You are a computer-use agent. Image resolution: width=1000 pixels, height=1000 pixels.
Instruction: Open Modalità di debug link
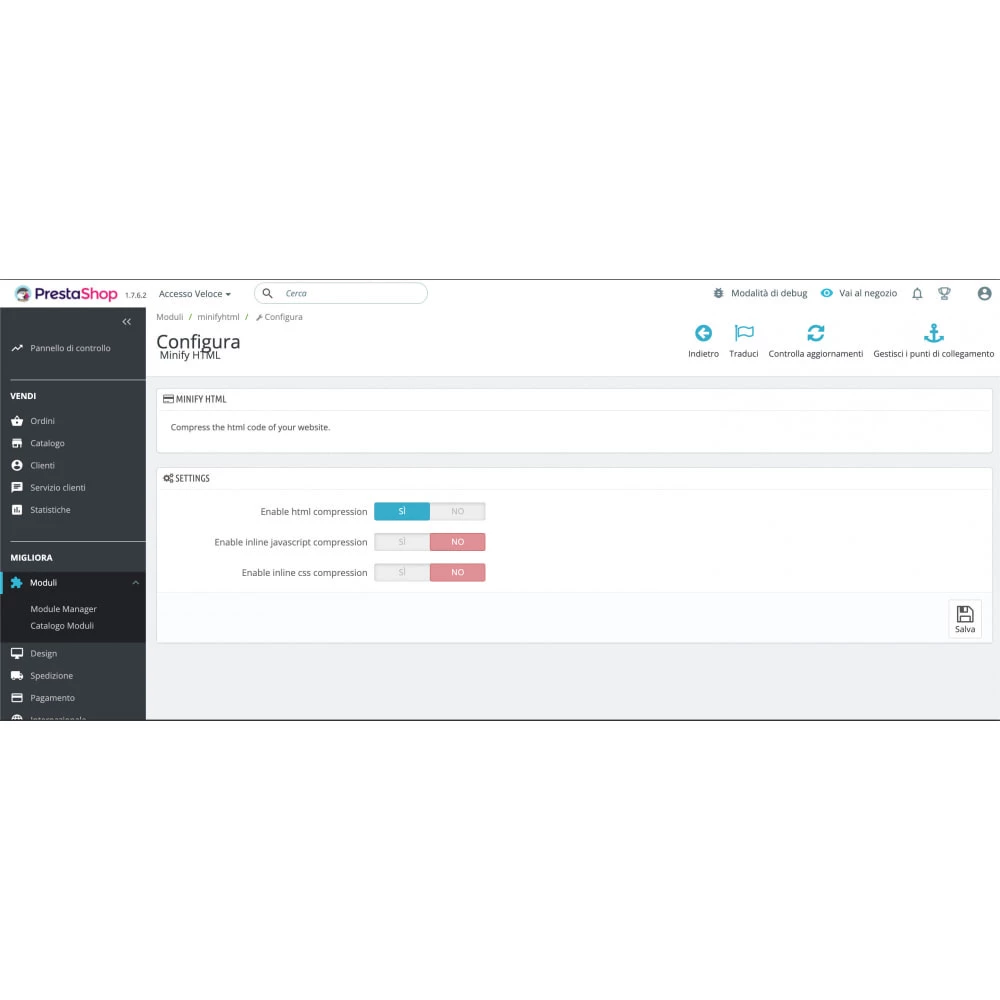768,293
